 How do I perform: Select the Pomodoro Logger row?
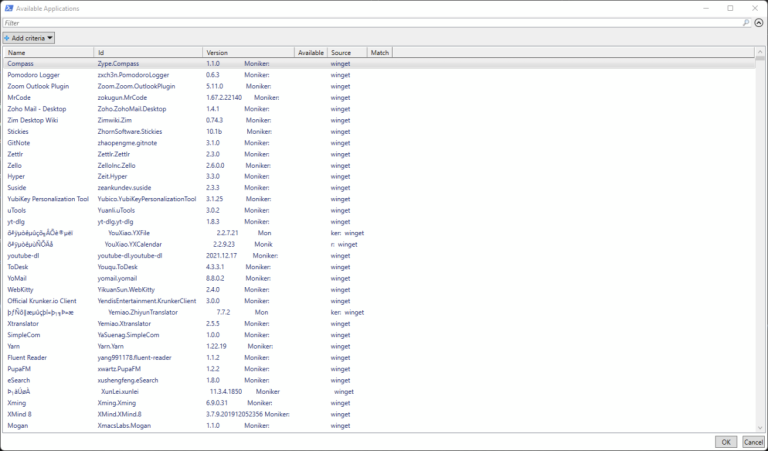[380, 75]
